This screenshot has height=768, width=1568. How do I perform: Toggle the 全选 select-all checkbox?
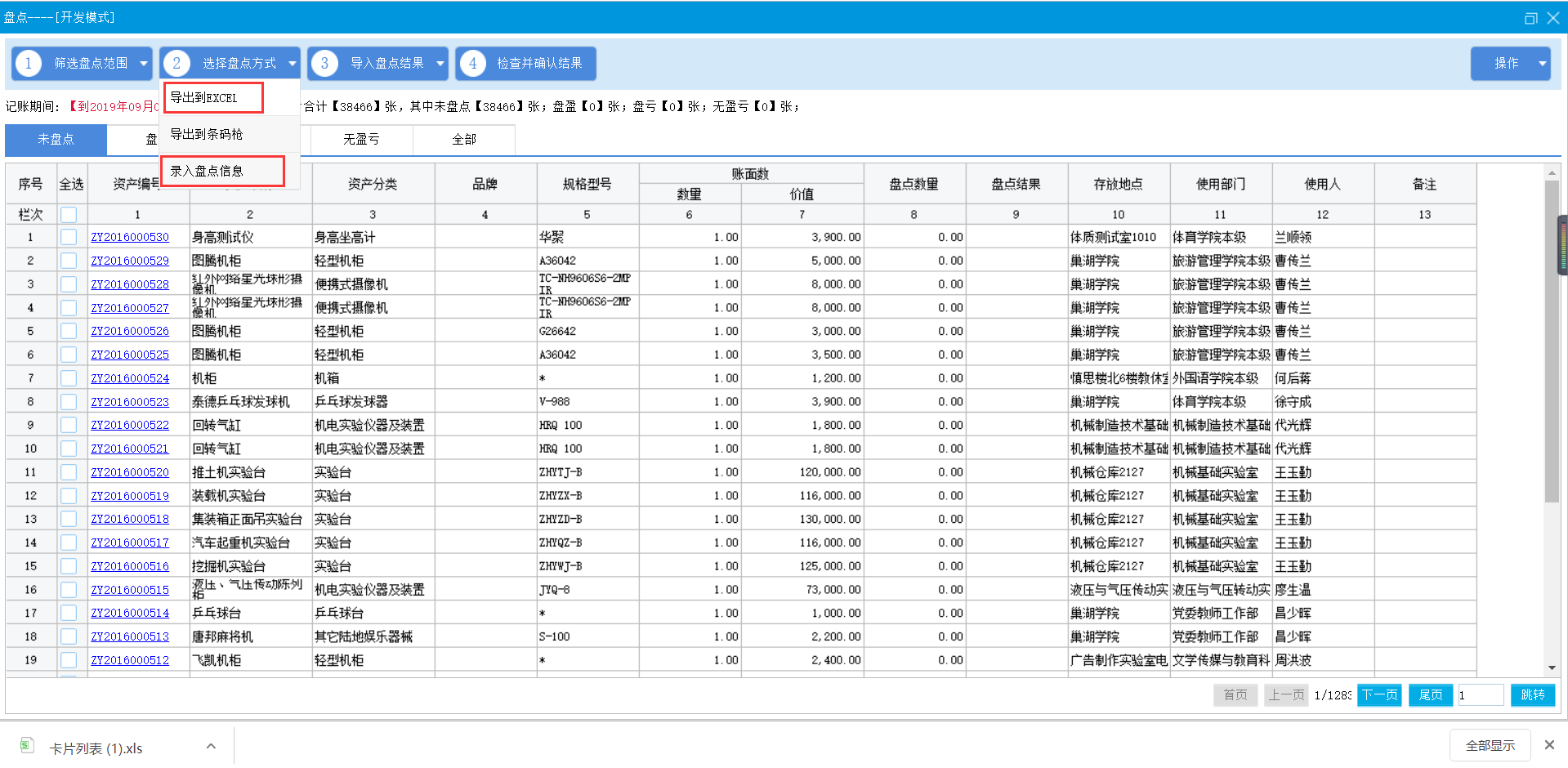(69, 214)
